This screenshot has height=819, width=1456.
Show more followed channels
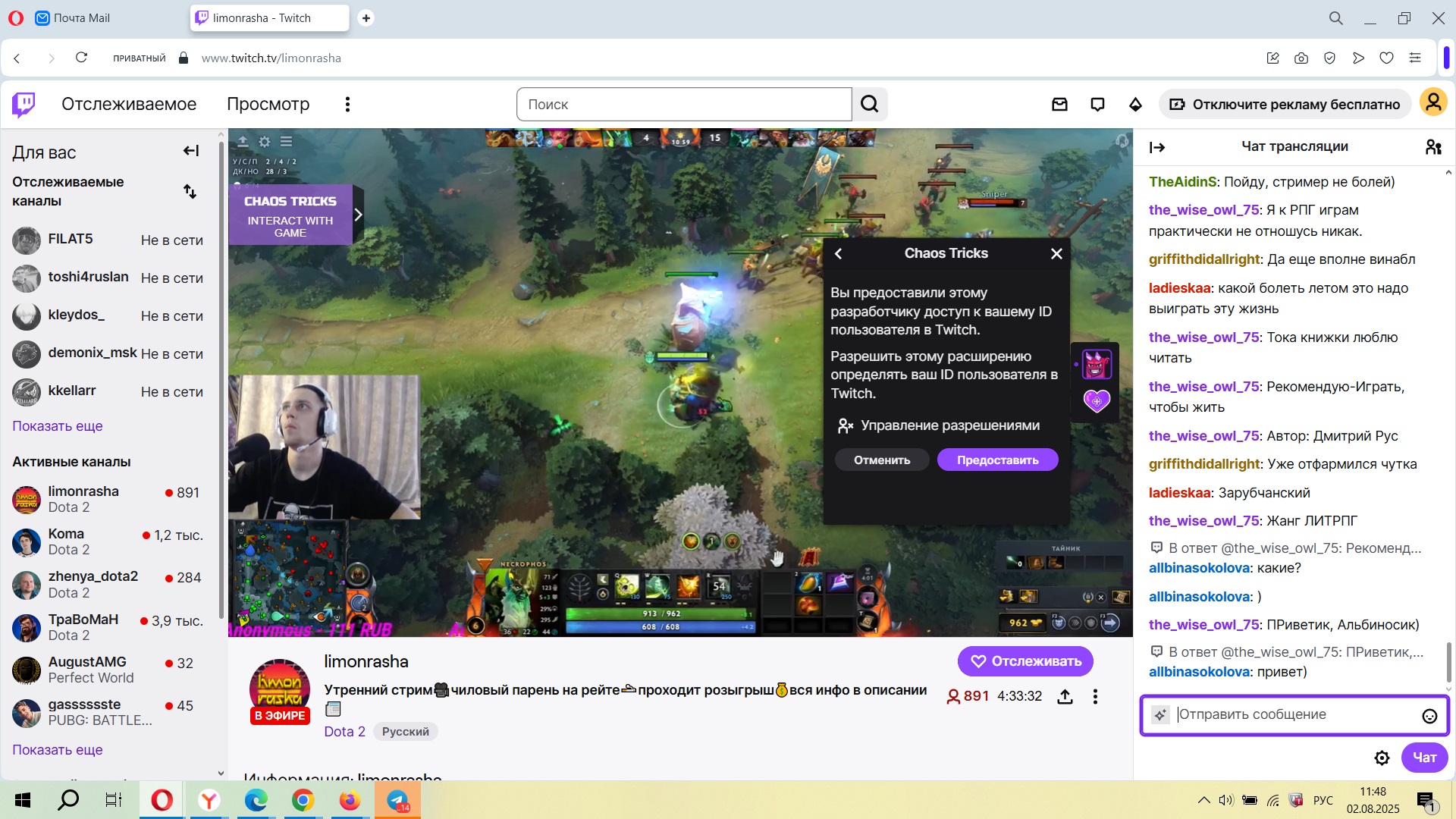coord(58,426)
